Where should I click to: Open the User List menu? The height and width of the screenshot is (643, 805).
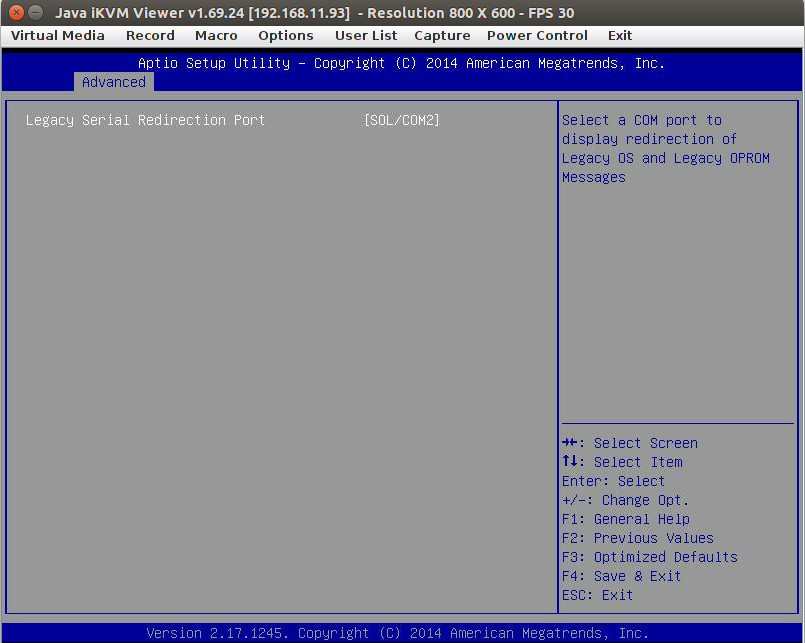click(x=365, y=35)
